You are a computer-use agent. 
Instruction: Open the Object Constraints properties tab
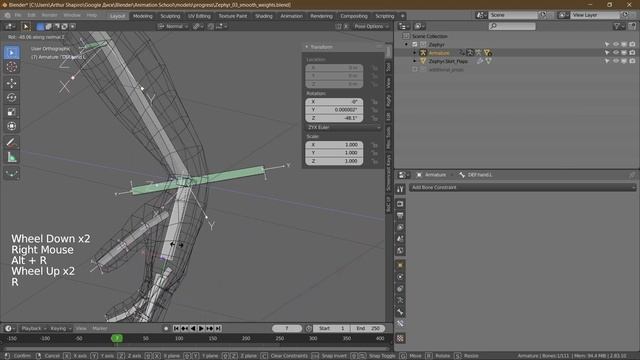[400, 289]
